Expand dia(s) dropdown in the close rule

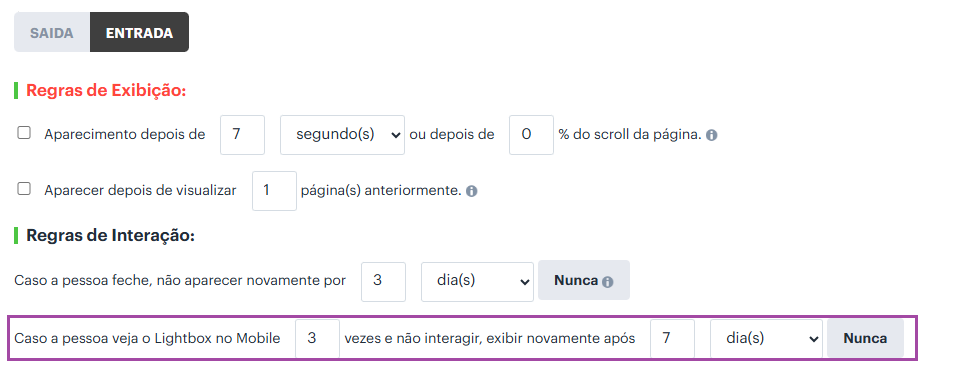(478, 282)
